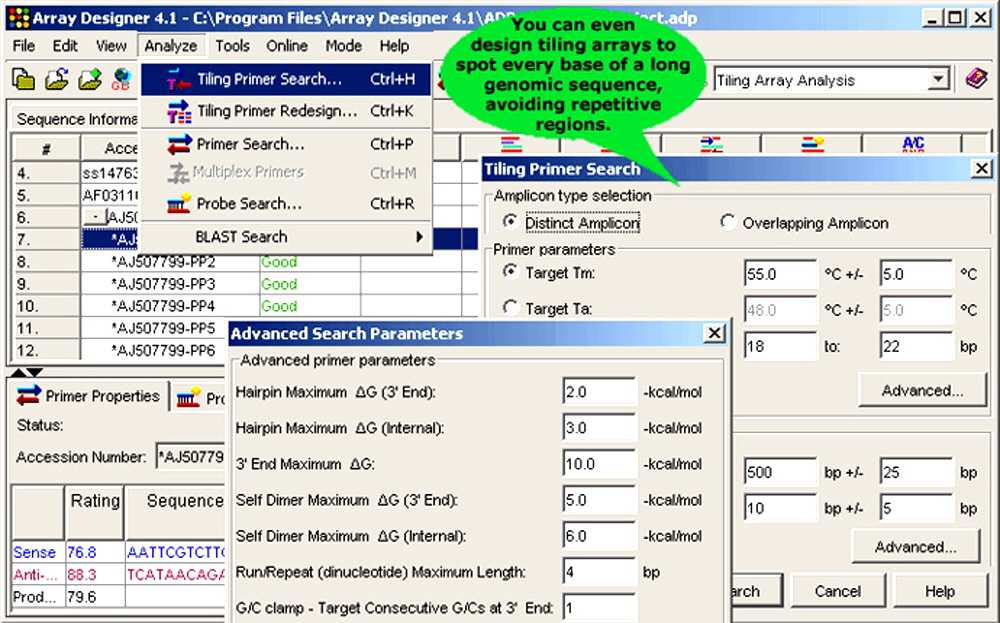
Task: Open the Mode menu
Action: tap(344, 46)
